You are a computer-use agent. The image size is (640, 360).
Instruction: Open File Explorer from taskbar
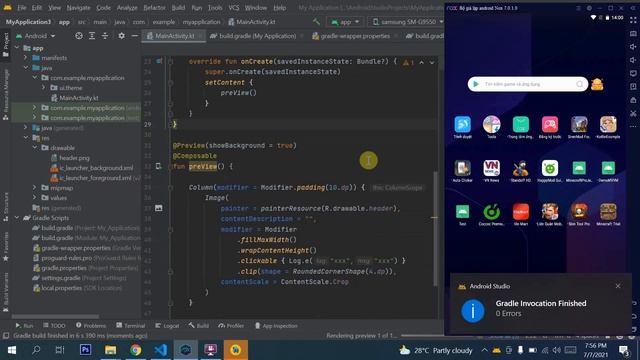pos(110,350)
